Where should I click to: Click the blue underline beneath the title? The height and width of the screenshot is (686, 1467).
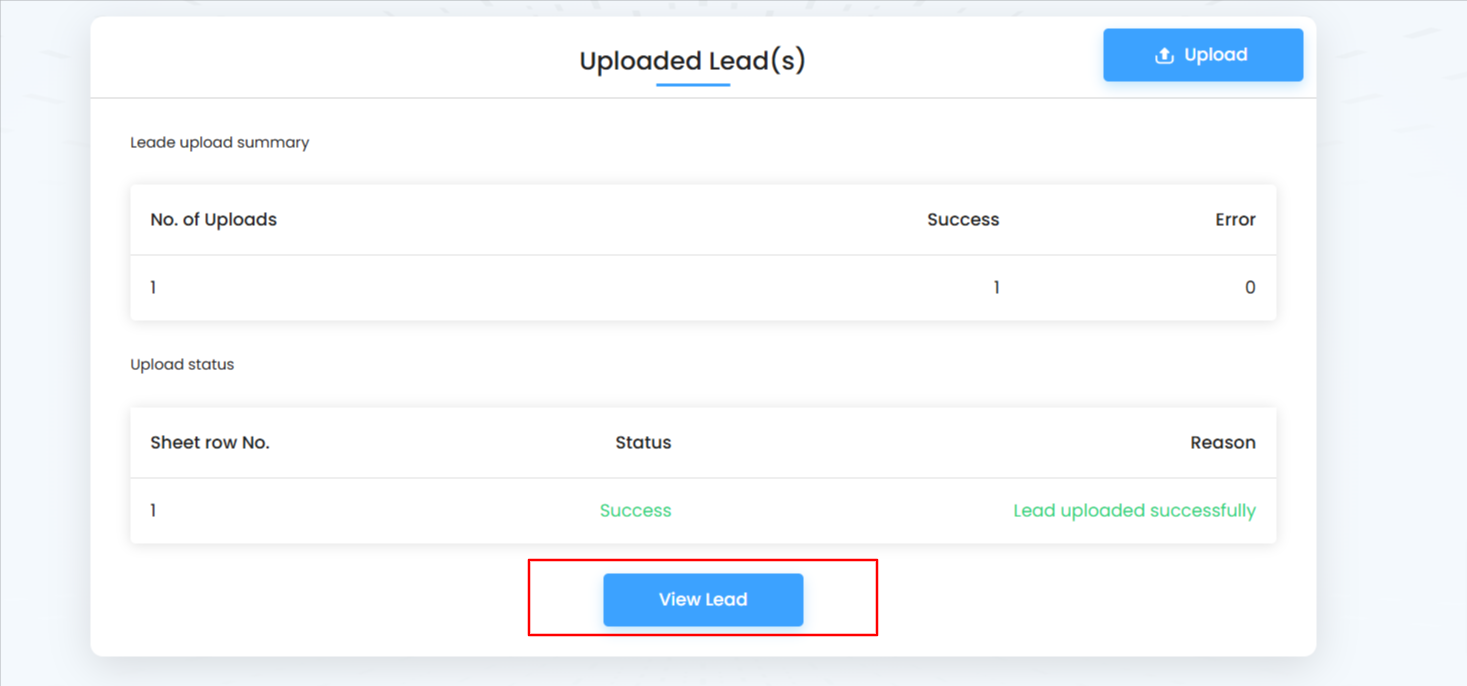692,85
